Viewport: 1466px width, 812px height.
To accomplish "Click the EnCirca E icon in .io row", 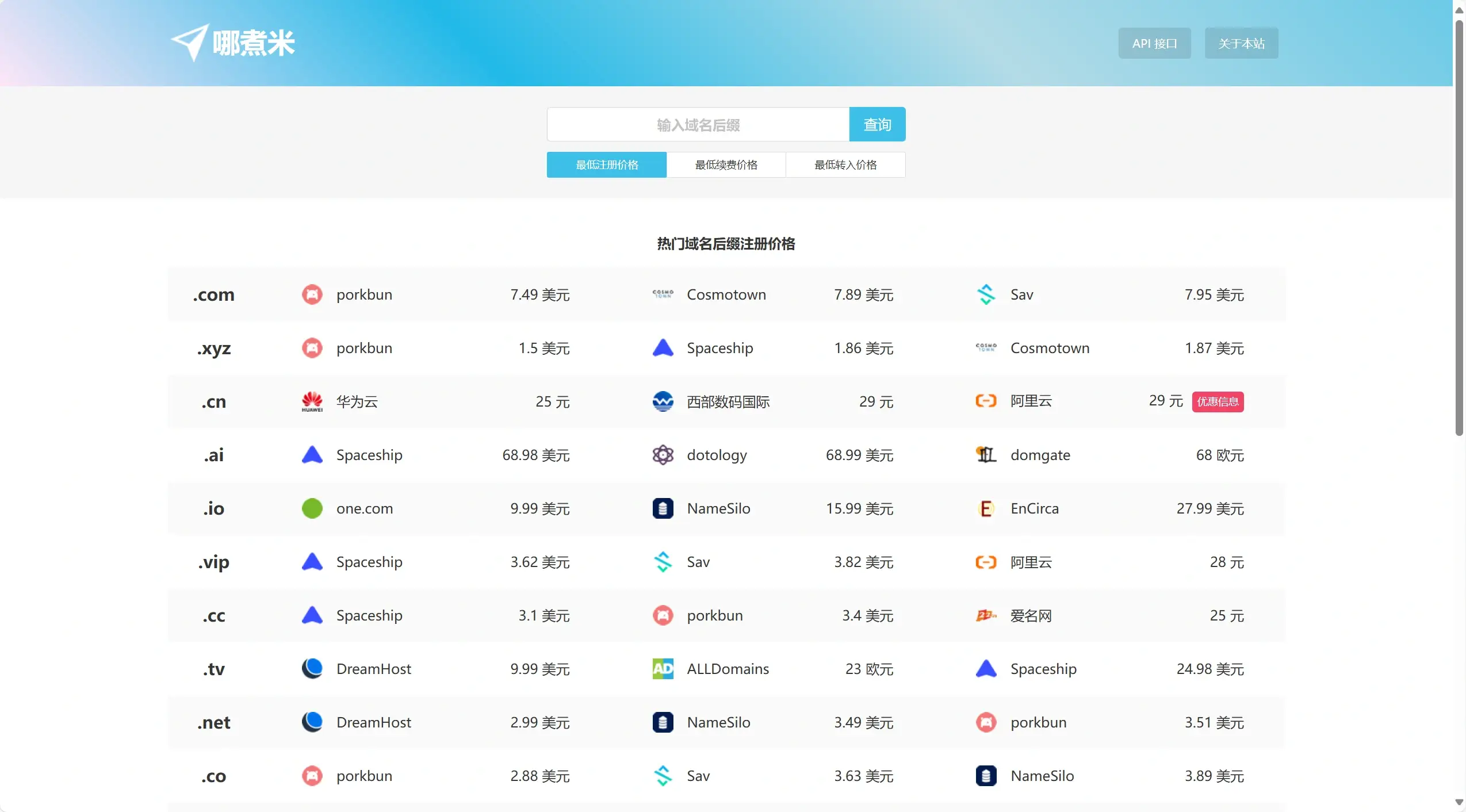I will (986, 508).
